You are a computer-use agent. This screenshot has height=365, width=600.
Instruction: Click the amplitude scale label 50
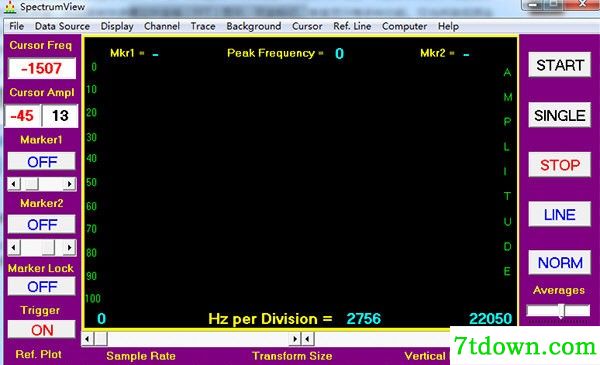pos(91,182)
